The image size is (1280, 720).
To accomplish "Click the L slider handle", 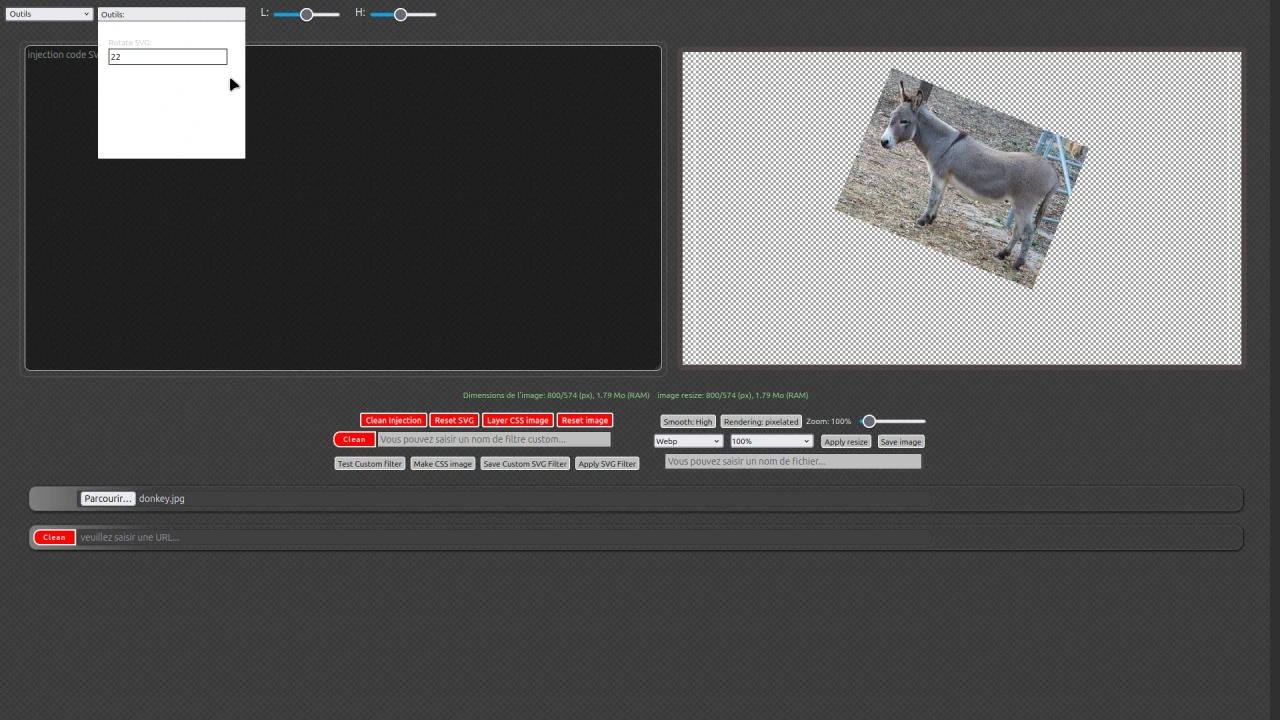I will pos(306,14).
